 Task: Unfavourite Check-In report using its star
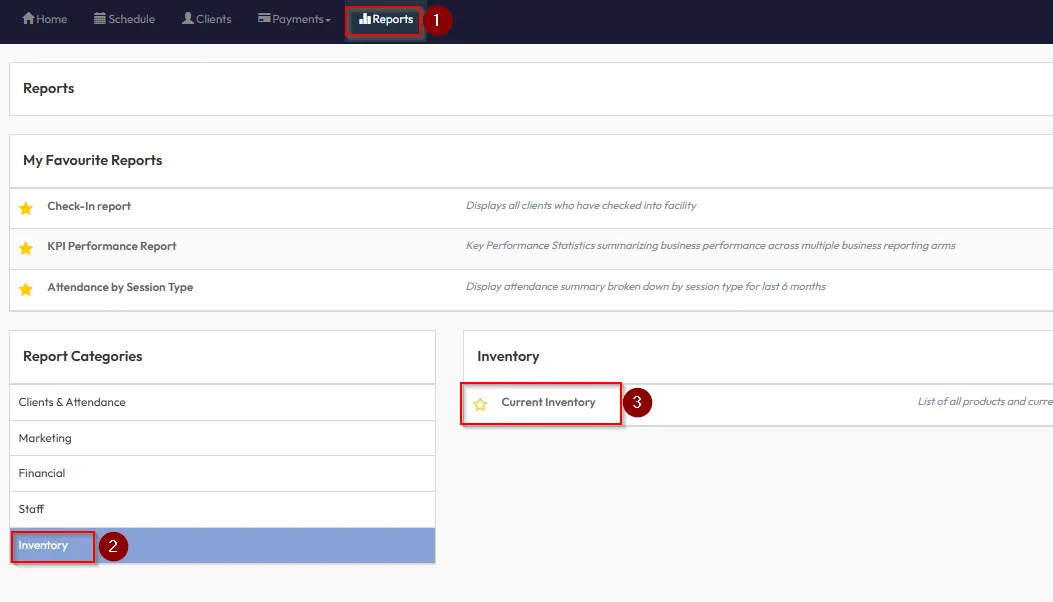26,208
